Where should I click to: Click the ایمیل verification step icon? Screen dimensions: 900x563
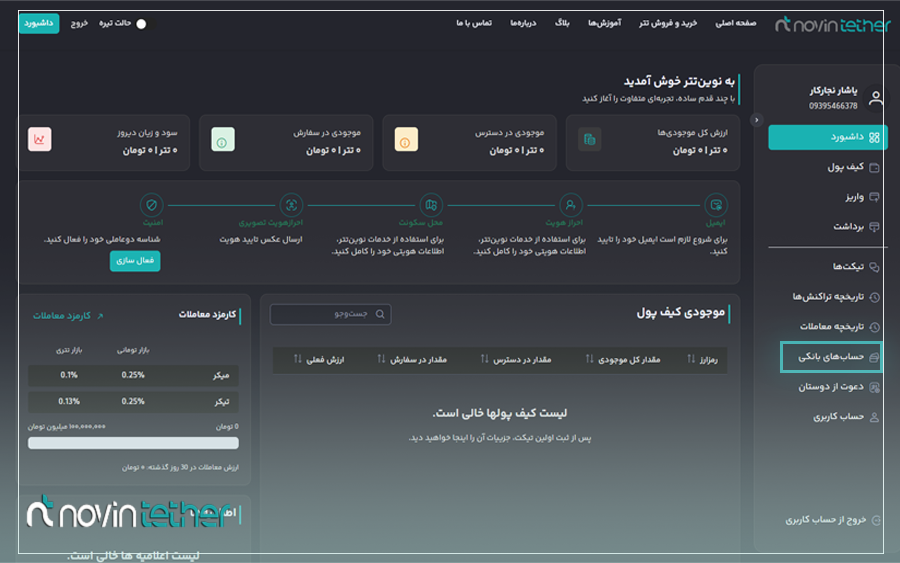(716, 205)
